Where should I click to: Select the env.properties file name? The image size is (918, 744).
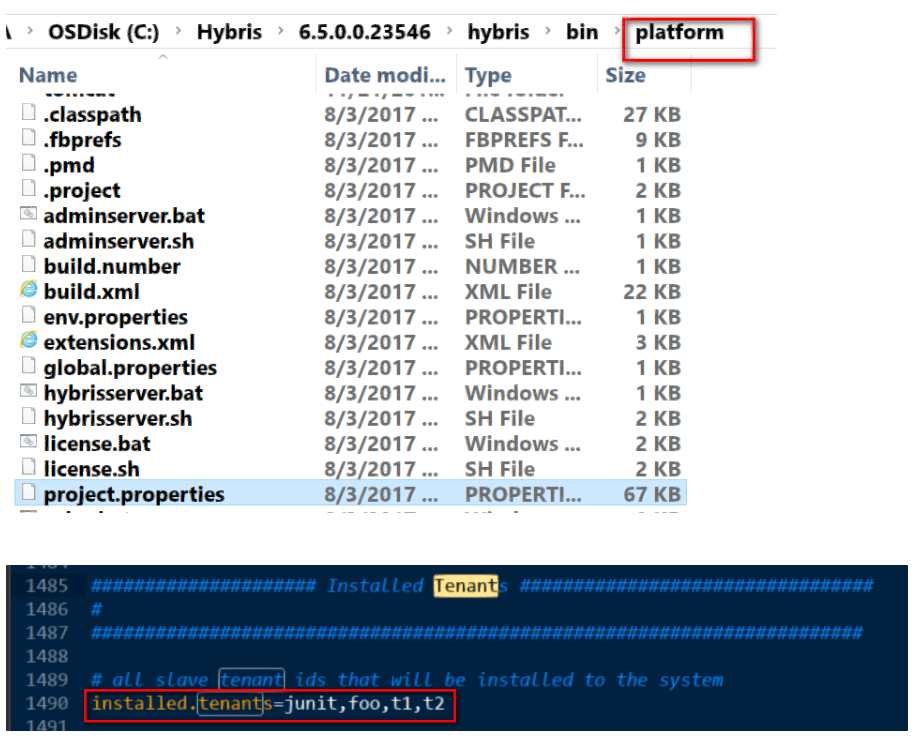click(x=116, y=317)
